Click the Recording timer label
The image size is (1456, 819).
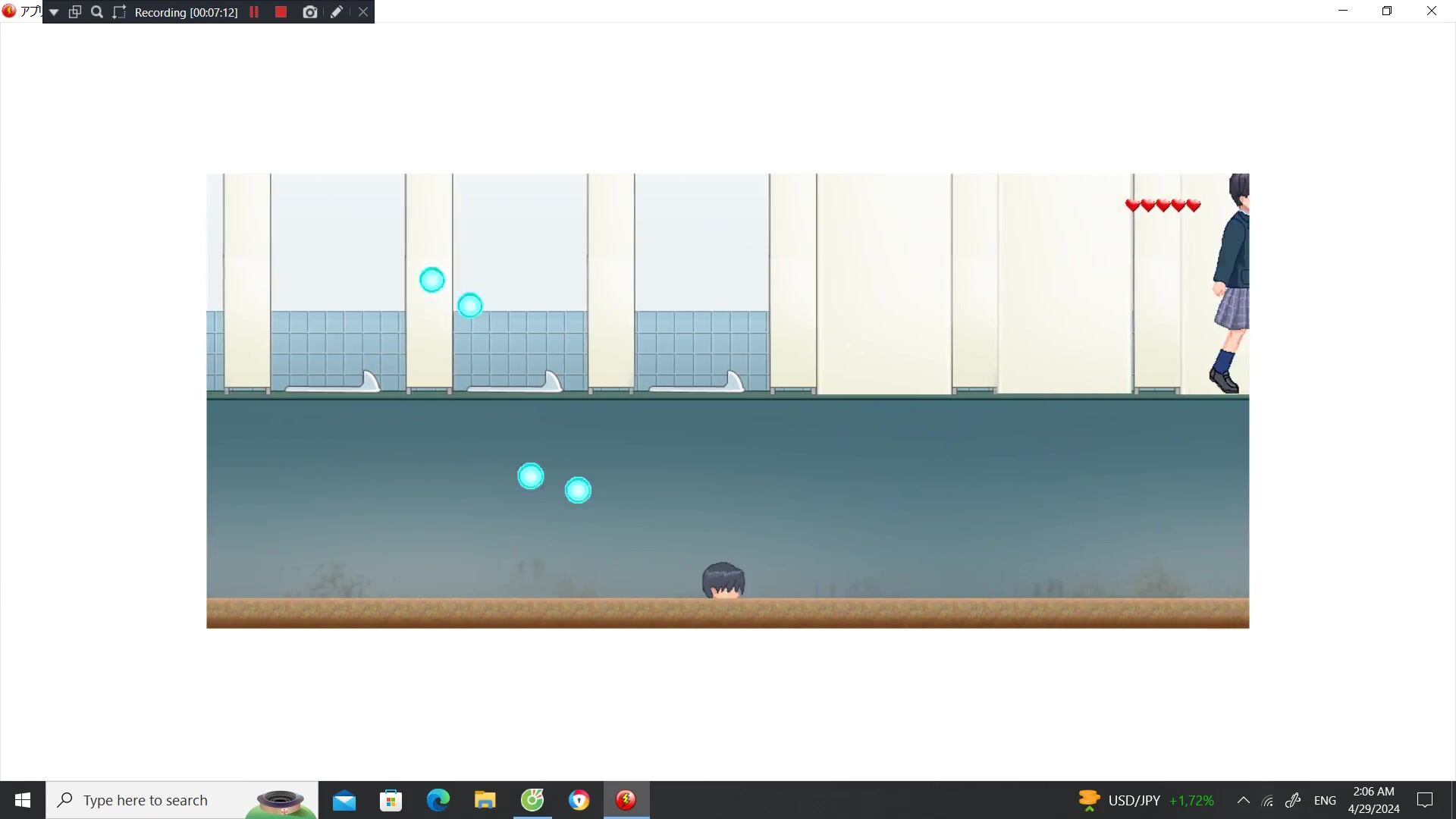(x=186, y=12)
